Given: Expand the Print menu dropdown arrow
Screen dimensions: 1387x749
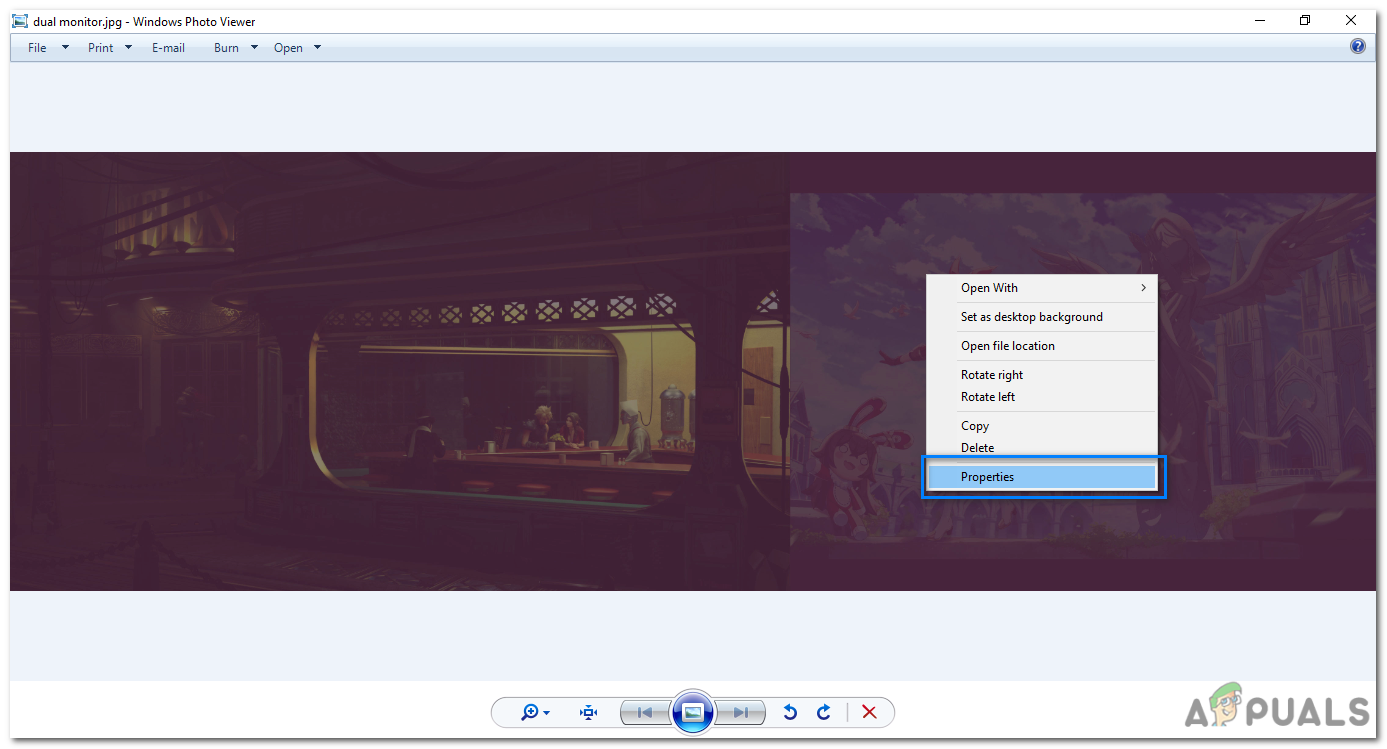Looking at the screenshot, I should [128, 47].
